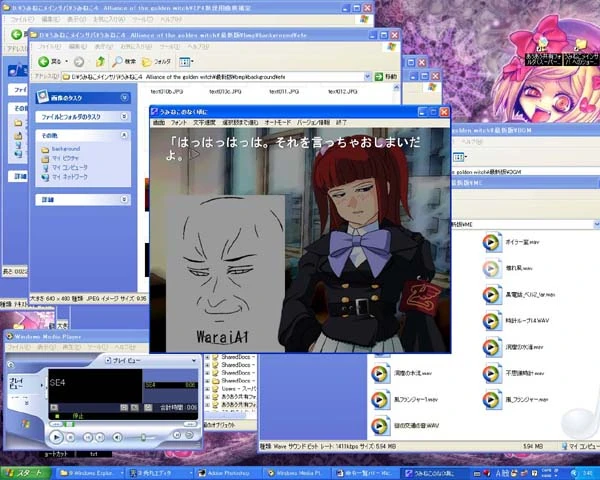Toggle the Folders (フォルダ) pane button
Viewport: 600px width, 480px height.
[156, 61]
